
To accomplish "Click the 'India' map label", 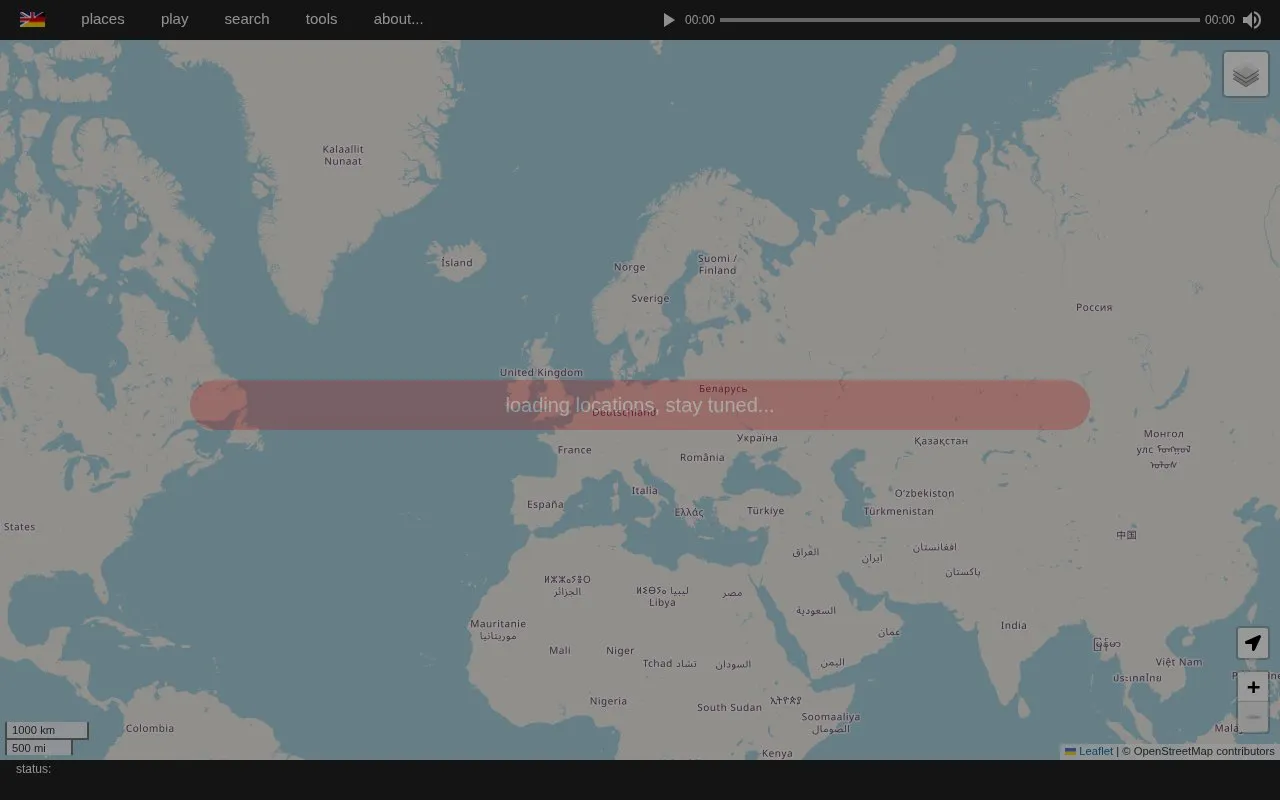I will point(1014,625).
